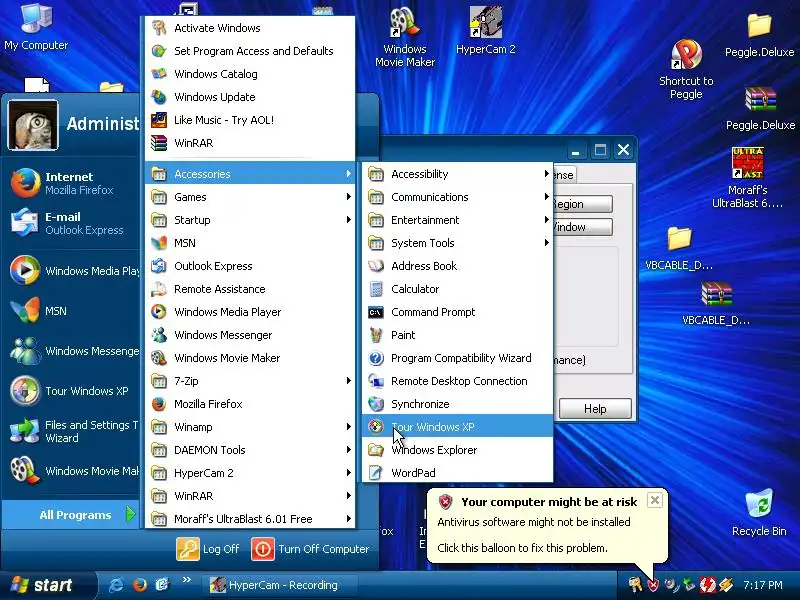Viewport: 800px width, 600px height.
Task: Open Remote Desktop Connection
Action: tap(457, 381)
